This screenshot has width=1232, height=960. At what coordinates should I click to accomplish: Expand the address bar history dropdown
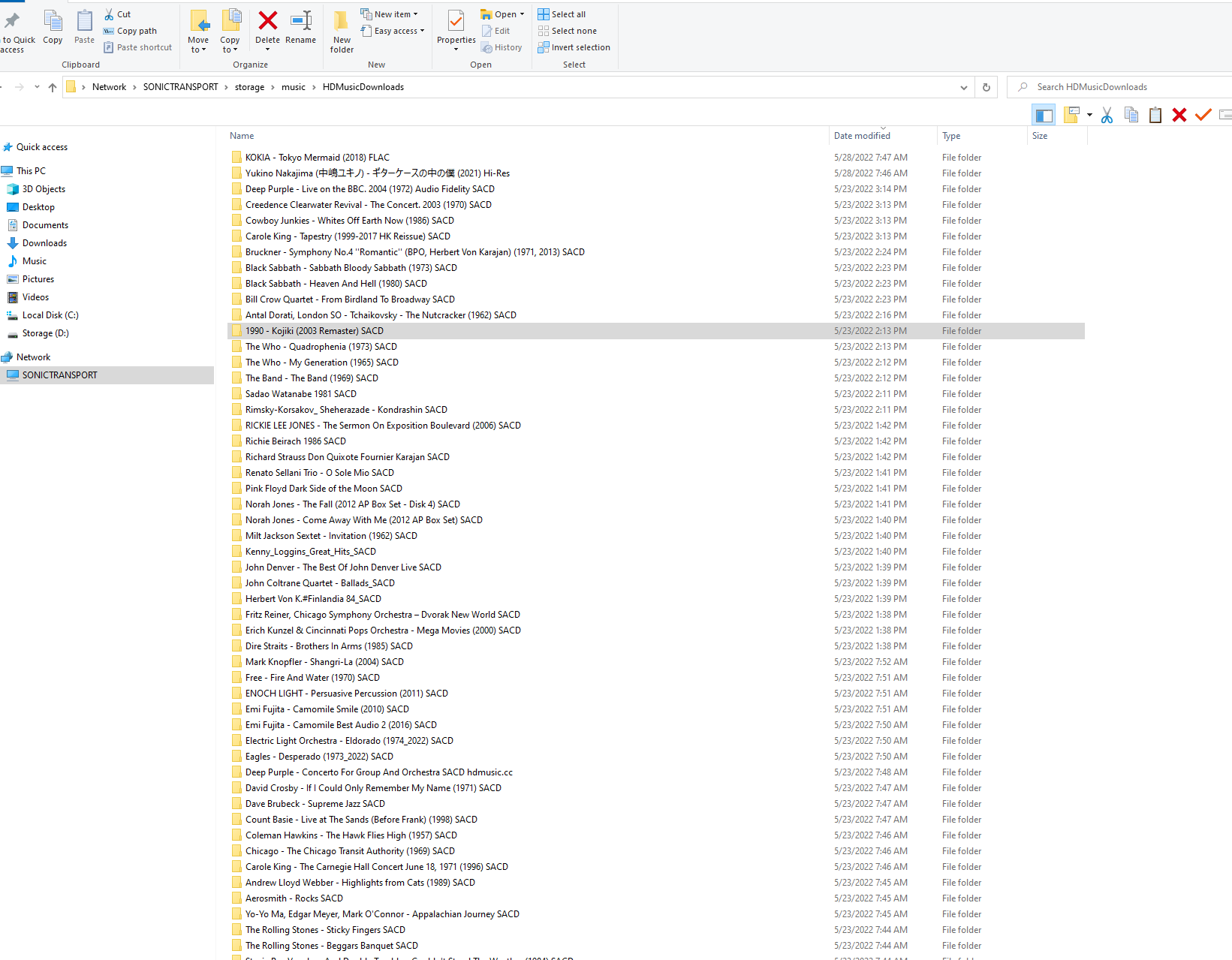964,87
